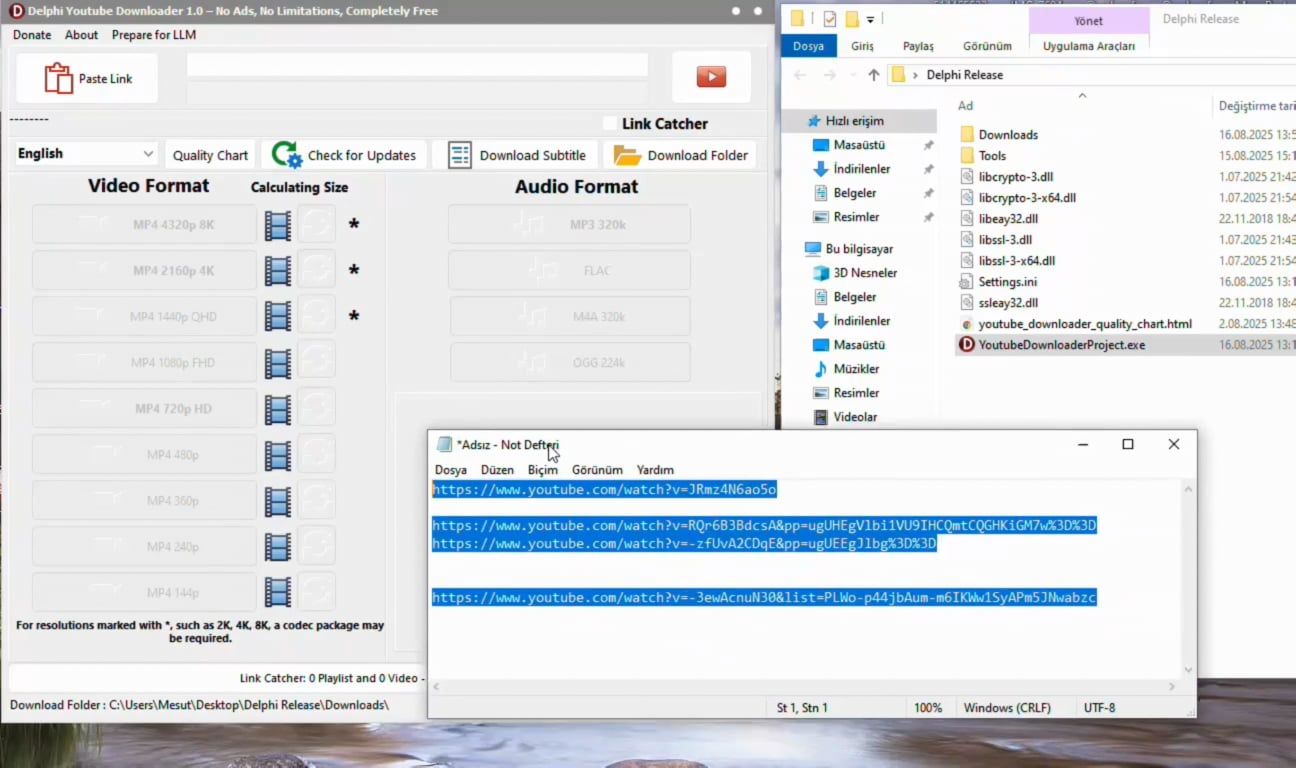
Task: Click the film strip icon beside MP4 480p
Action: pos(278,455)
